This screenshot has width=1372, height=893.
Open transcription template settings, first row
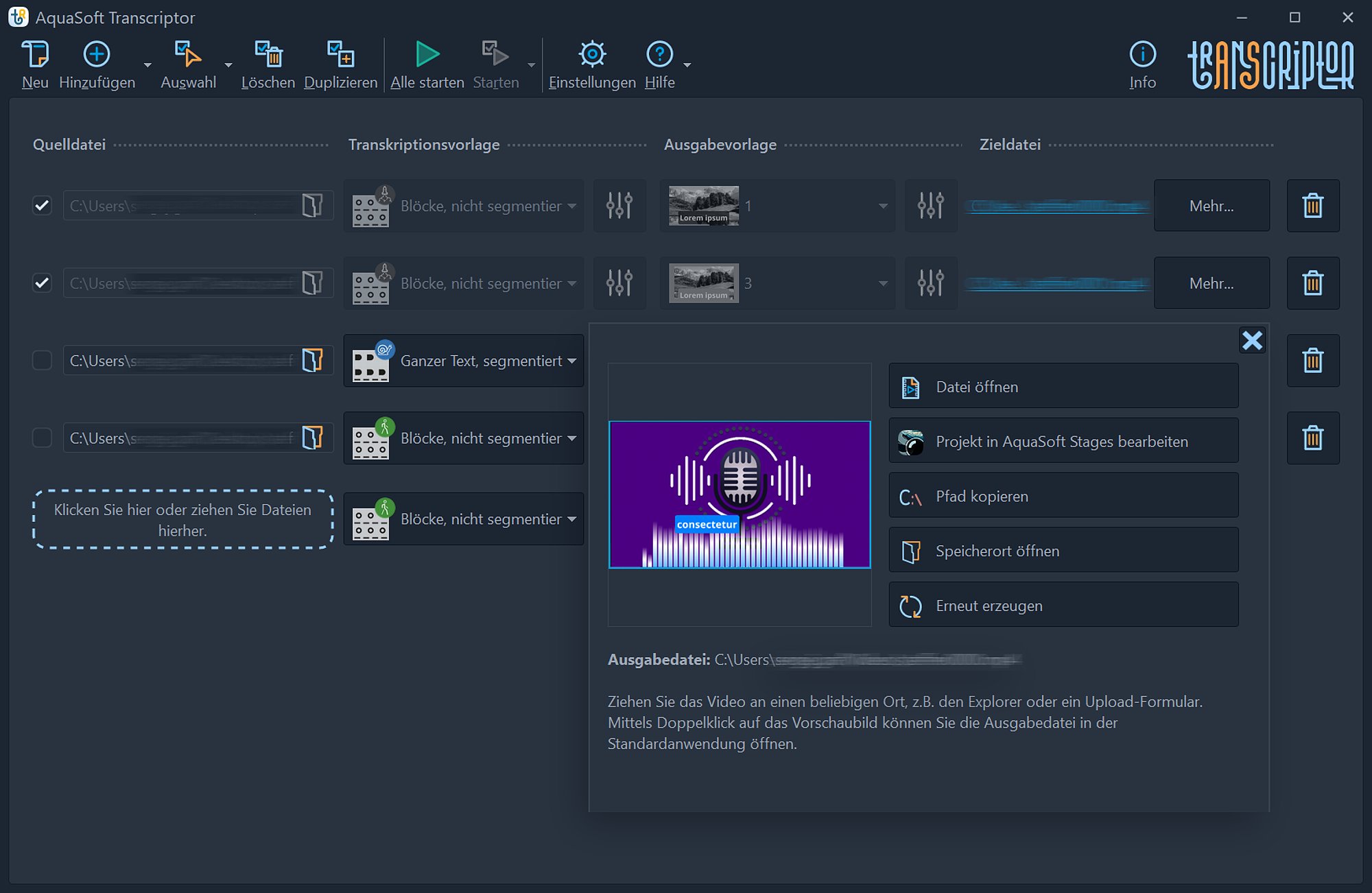pyautogui.click(x=619, y=205)
